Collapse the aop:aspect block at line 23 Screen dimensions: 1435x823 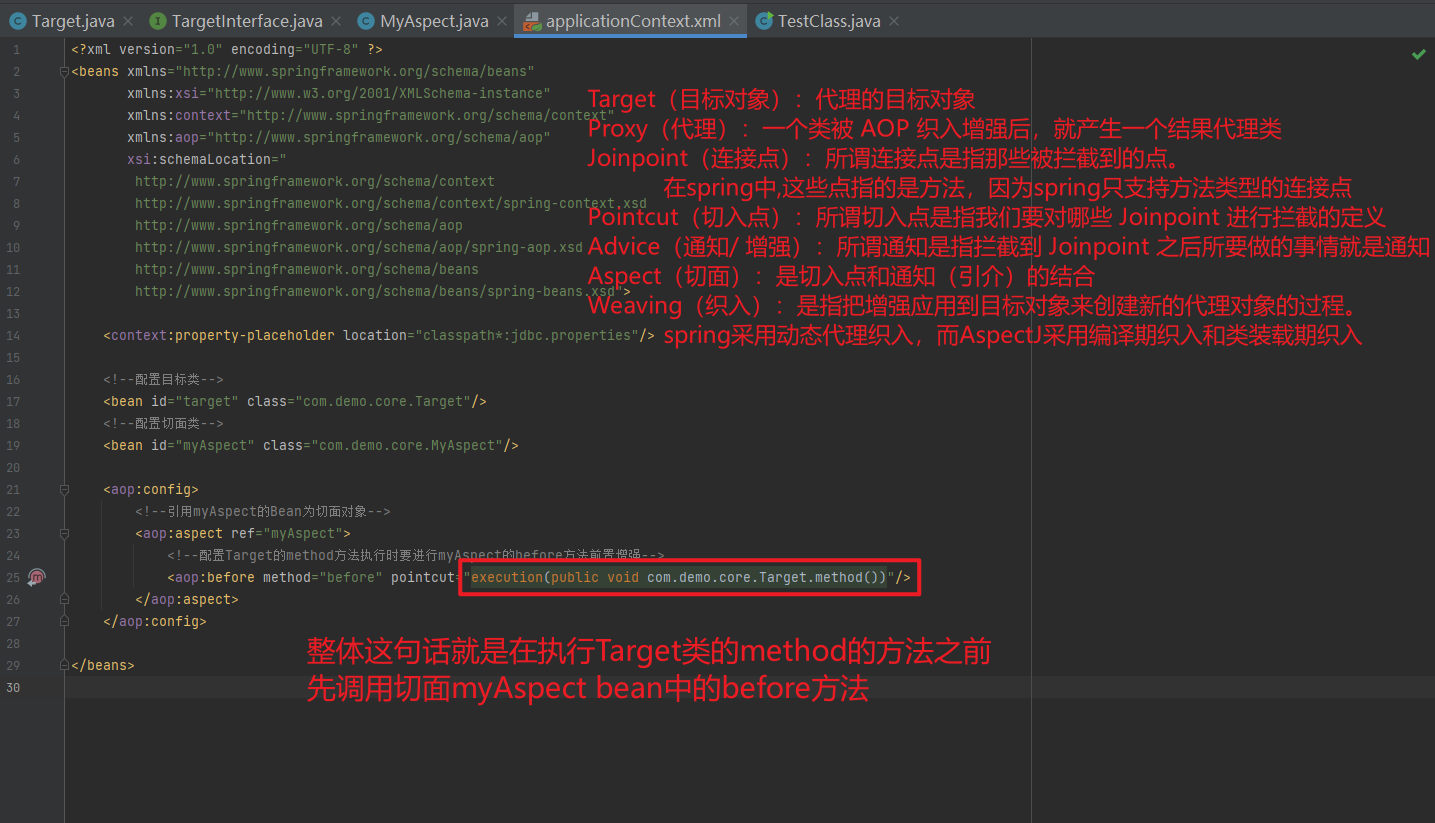click(x=64, y=533)
